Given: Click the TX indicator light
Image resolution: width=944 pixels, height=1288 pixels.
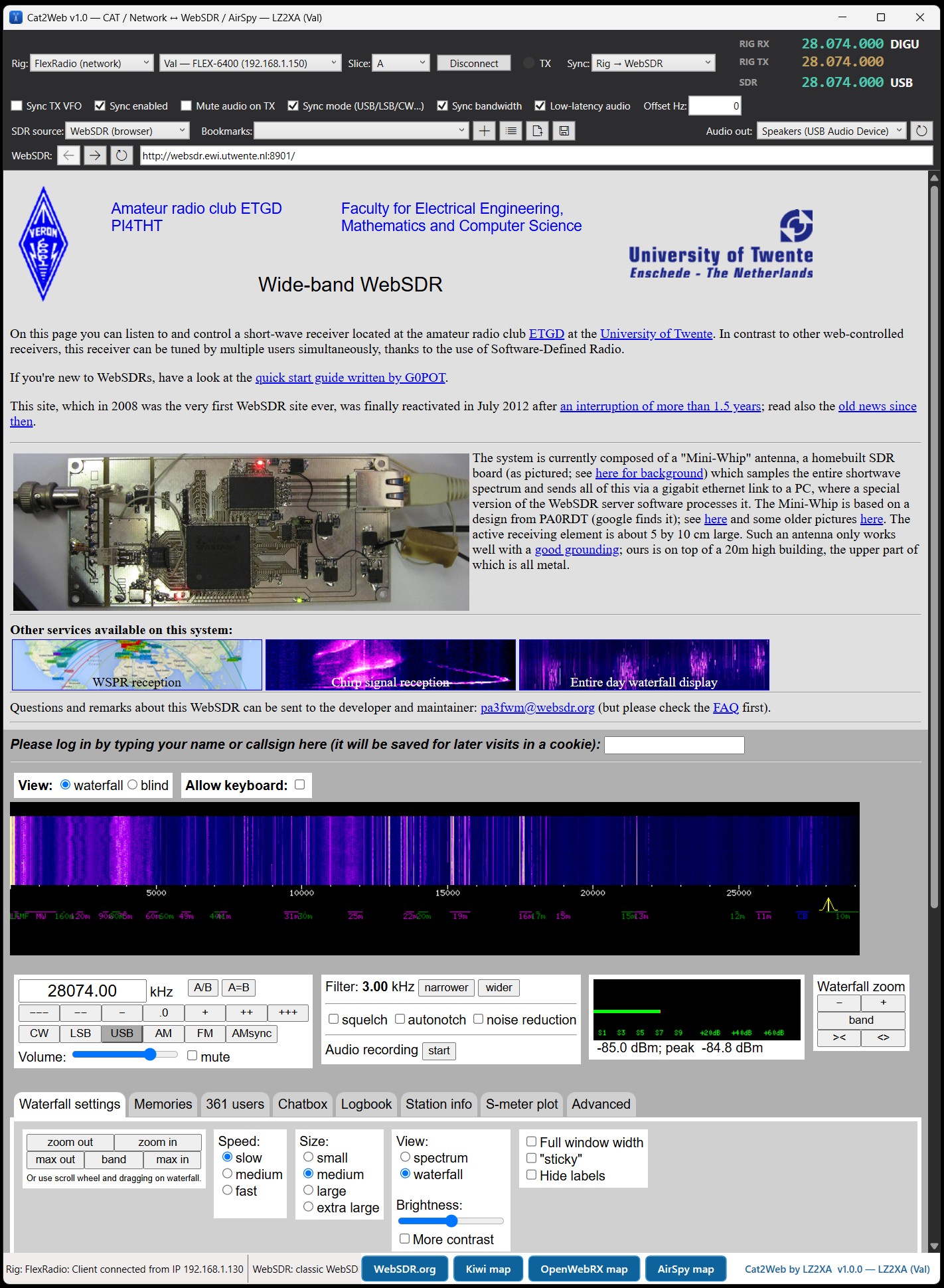Looking at the screenshot, I should tap(529, 63).
